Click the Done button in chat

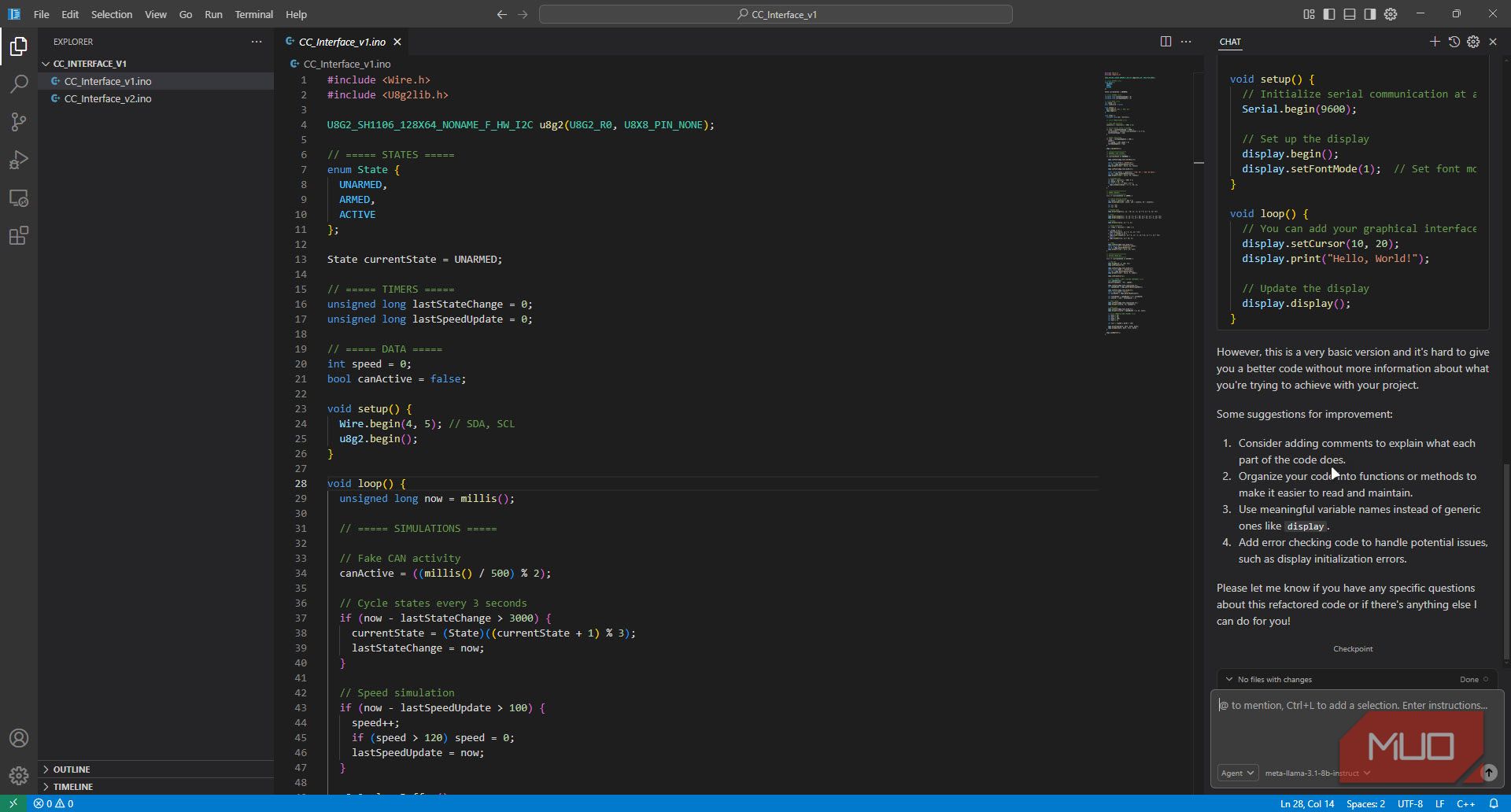(1474, 679)
